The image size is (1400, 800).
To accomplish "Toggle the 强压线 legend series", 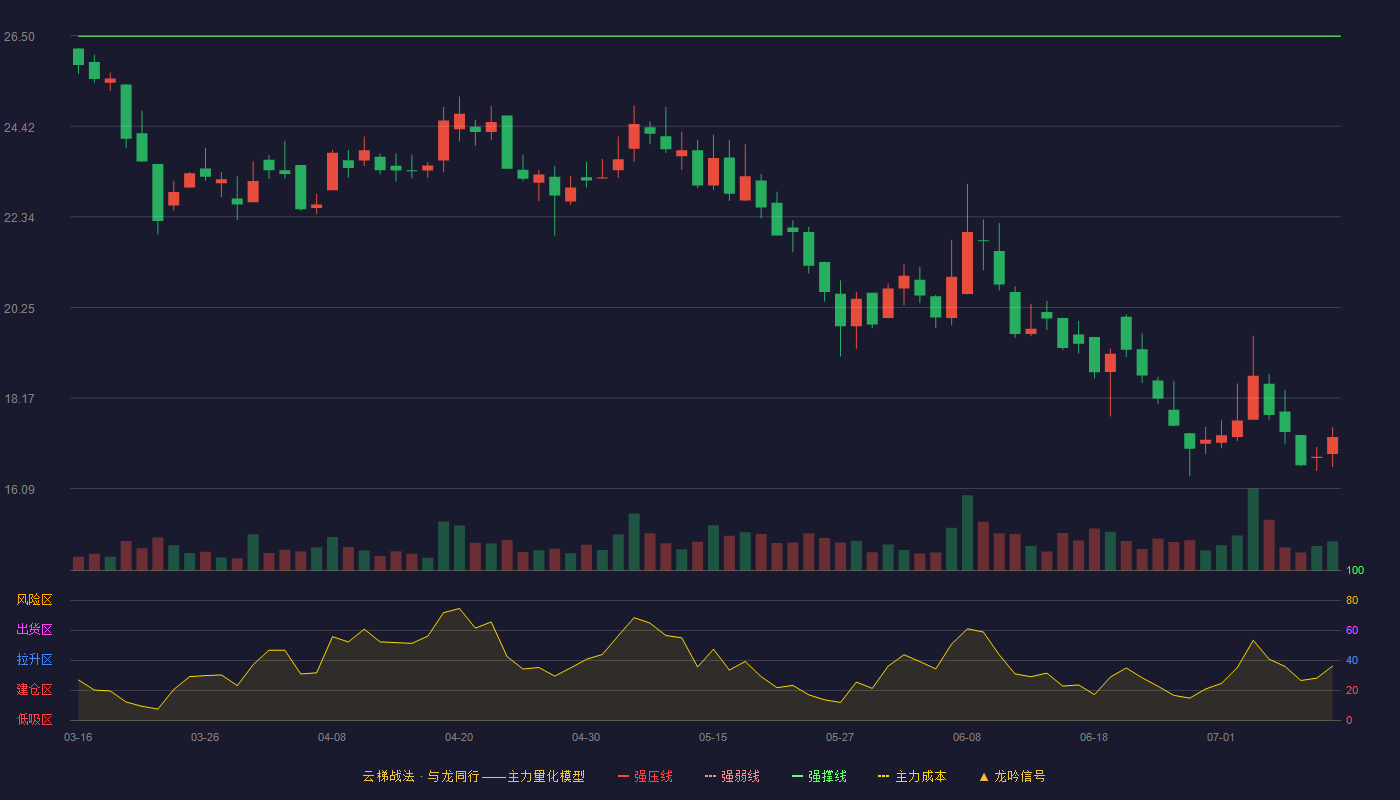I will point(645,776).
